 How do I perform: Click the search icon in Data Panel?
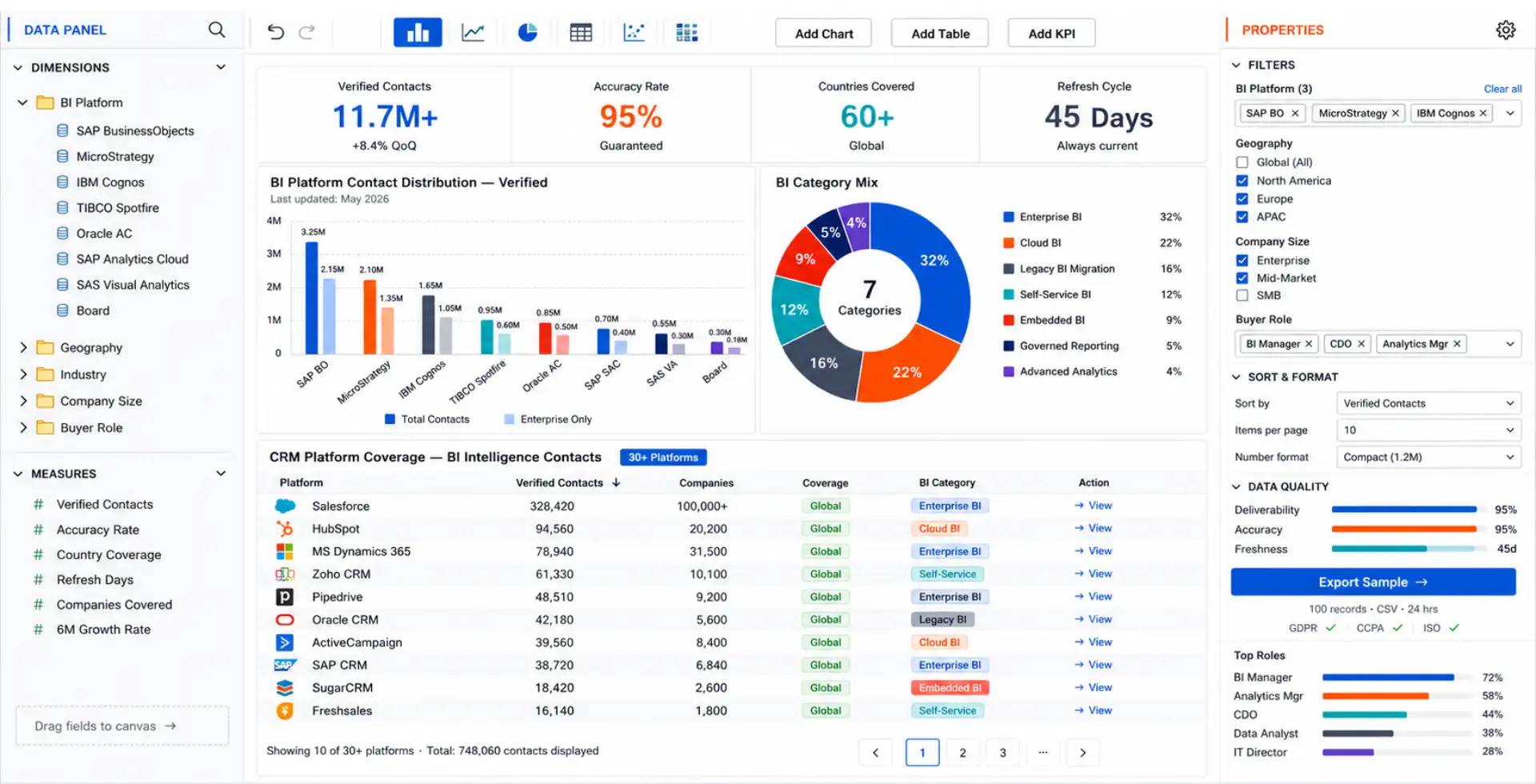pyautogui.click(x=216, y=30)
